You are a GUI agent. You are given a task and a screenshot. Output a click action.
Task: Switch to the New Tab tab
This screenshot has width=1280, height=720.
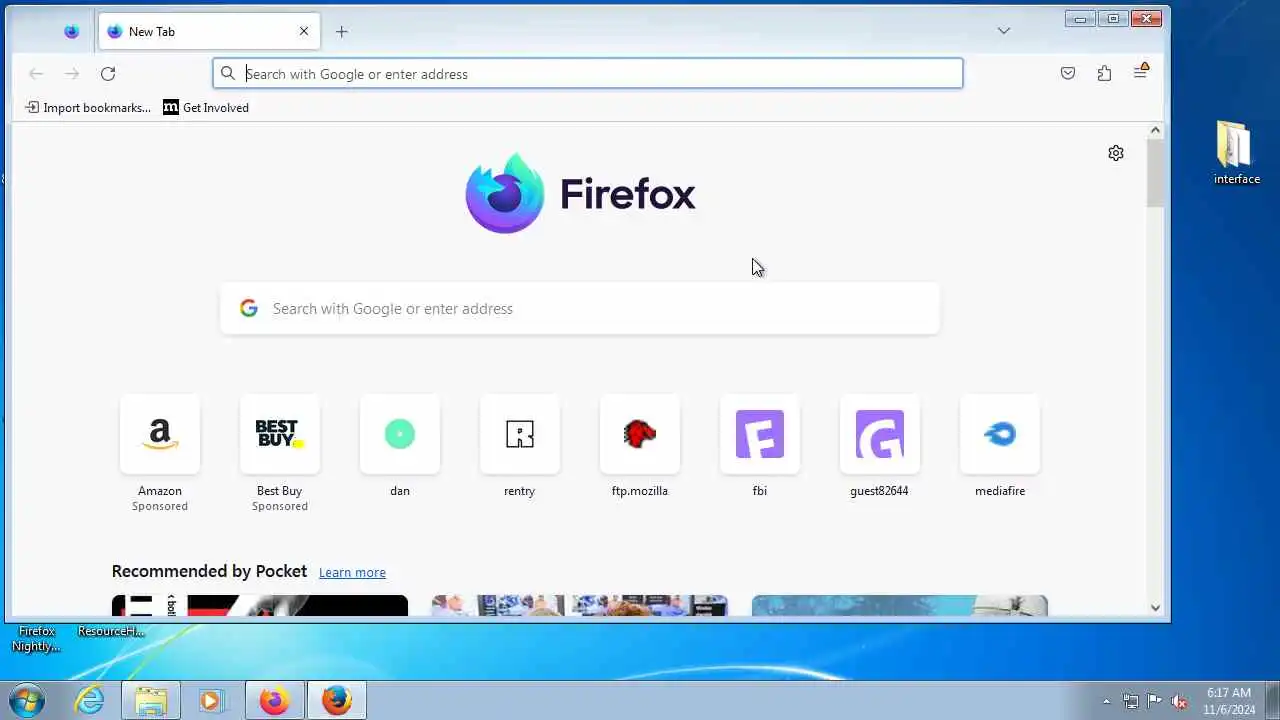(209, 31)
